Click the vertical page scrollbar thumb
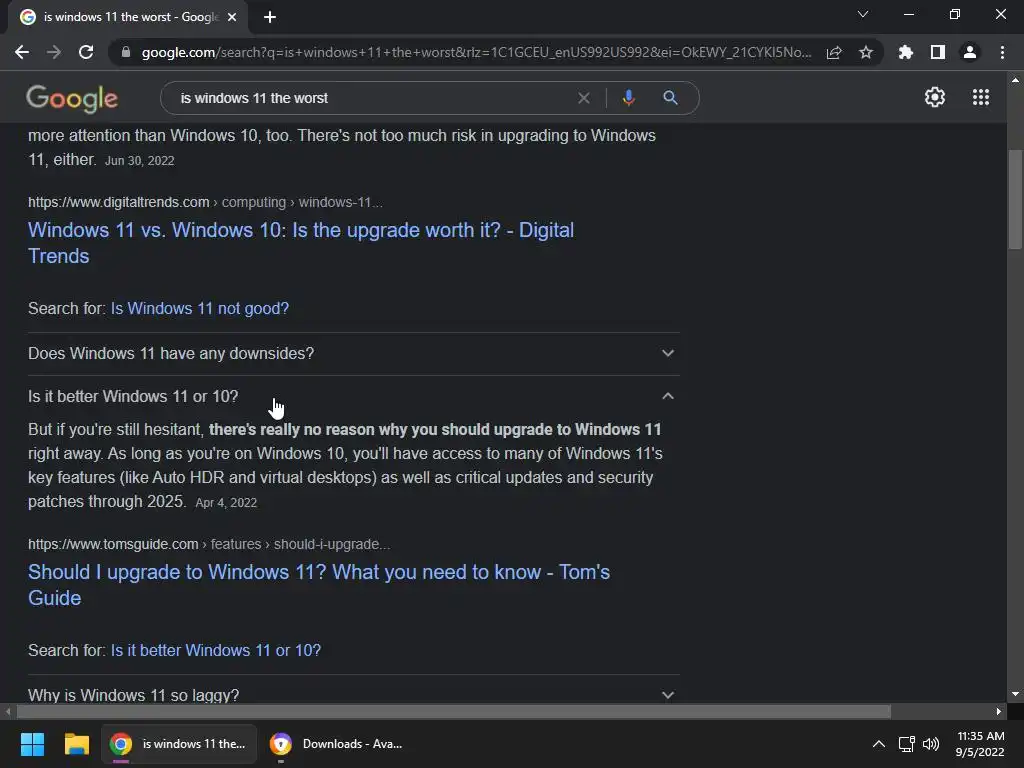Screen dimensions: 1024x768 pos(1014,199)
